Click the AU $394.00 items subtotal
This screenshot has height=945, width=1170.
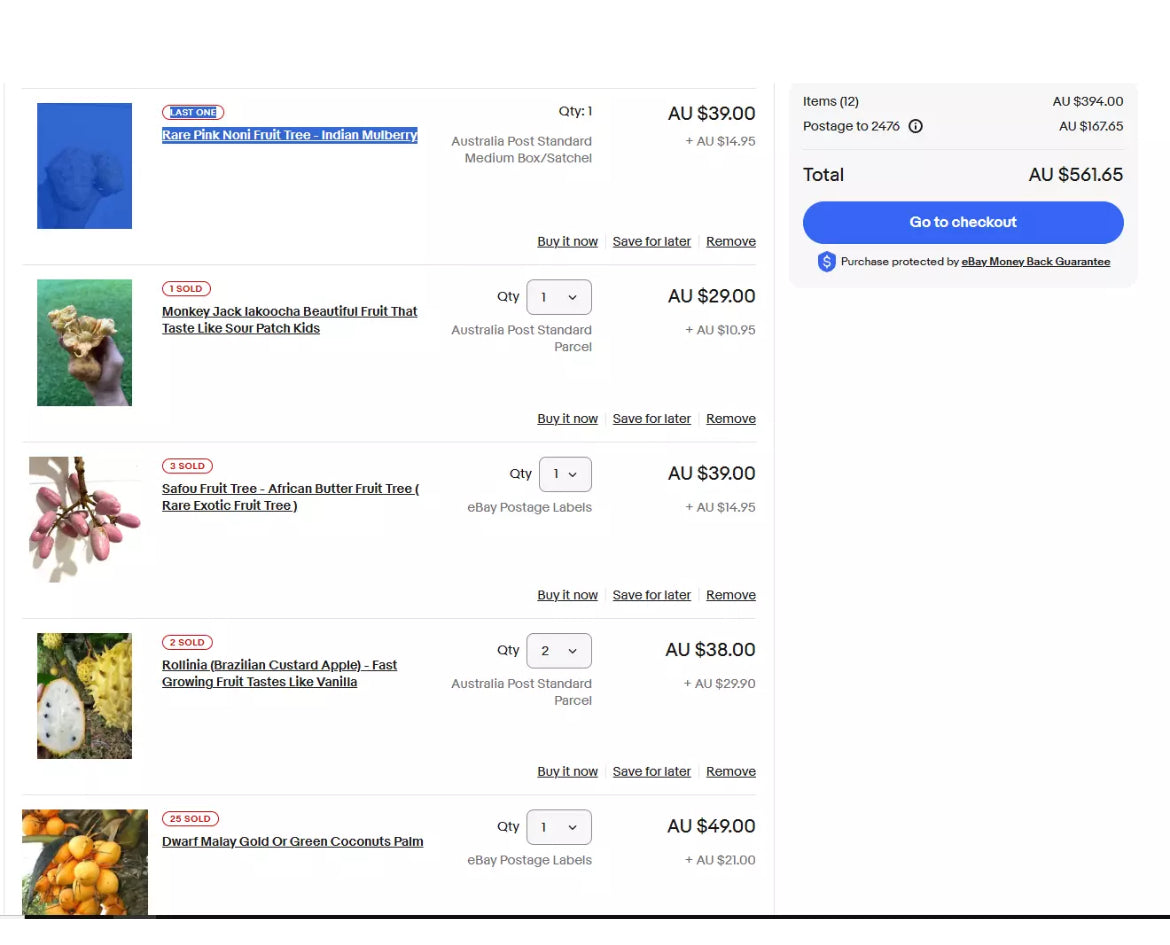1088,102
